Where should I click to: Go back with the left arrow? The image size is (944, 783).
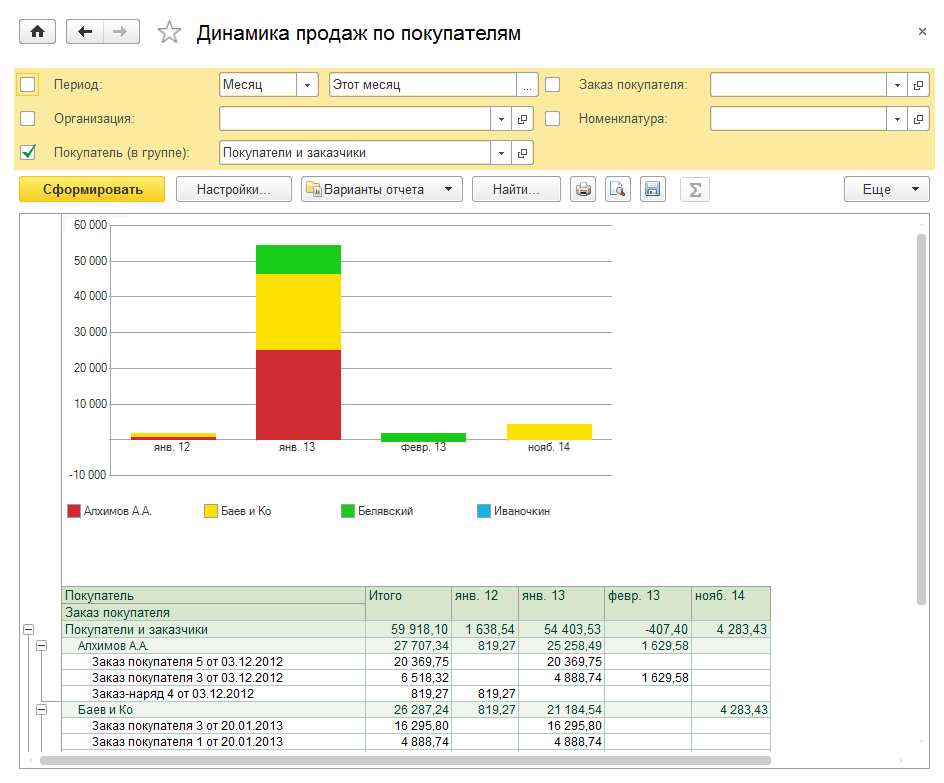point(85,32)
